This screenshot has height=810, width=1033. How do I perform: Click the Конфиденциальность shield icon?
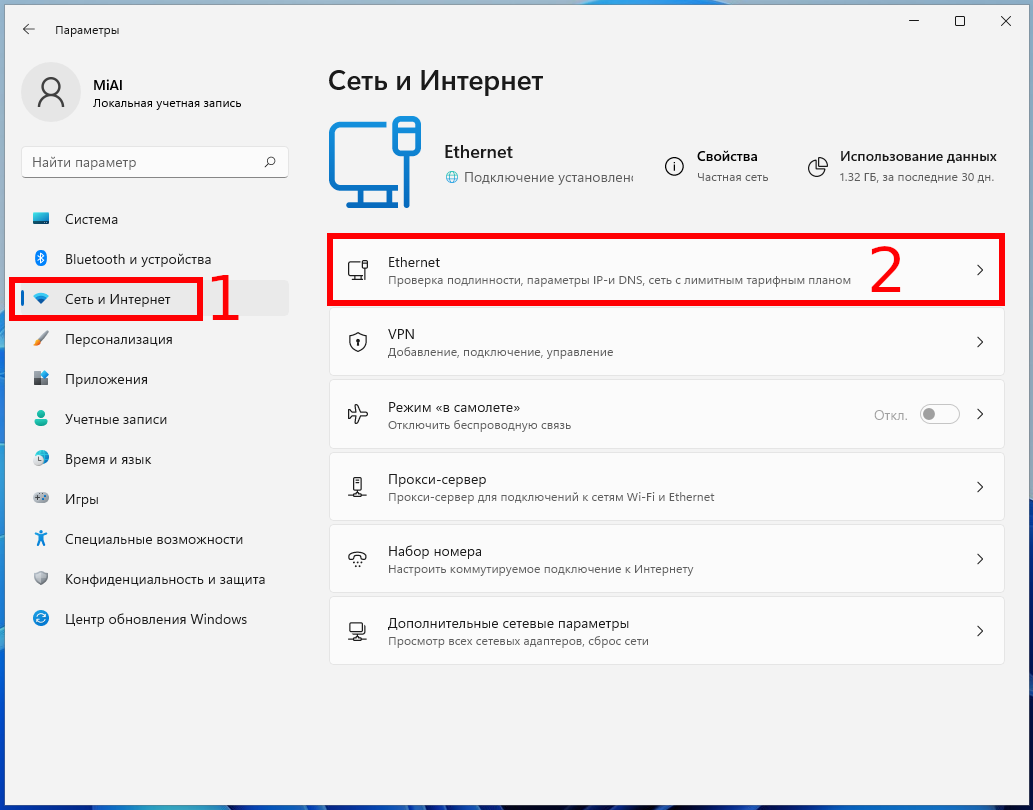(x=41, y=579)
